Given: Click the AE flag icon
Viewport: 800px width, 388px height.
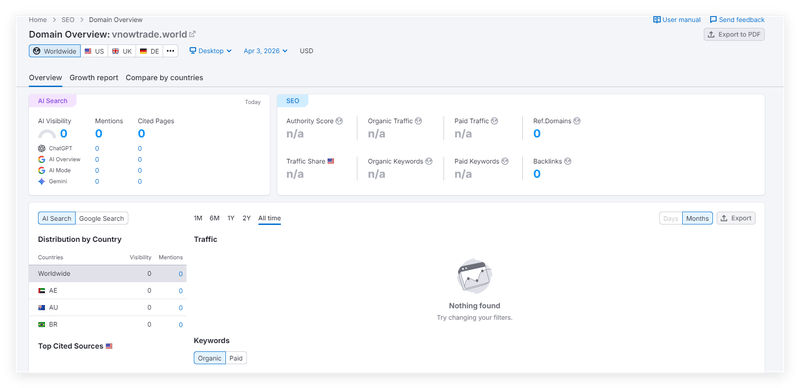Looking at the screenshot, I should [41, 290].
